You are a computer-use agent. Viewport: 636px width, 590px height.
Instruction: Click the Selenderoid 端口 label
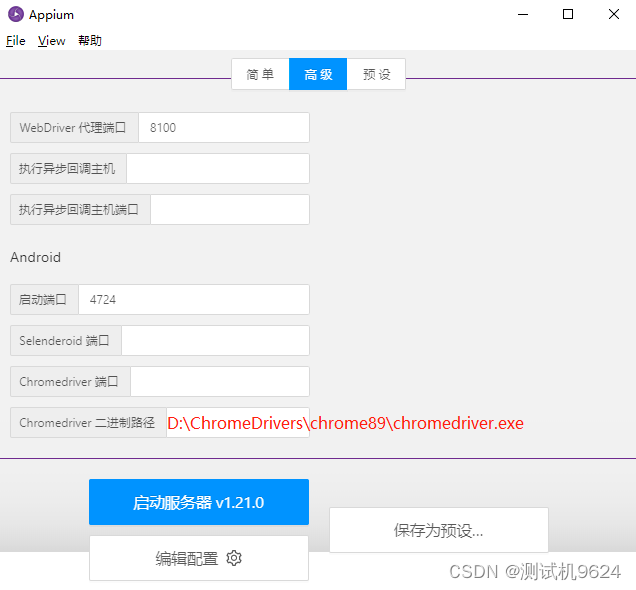(64, 341)
